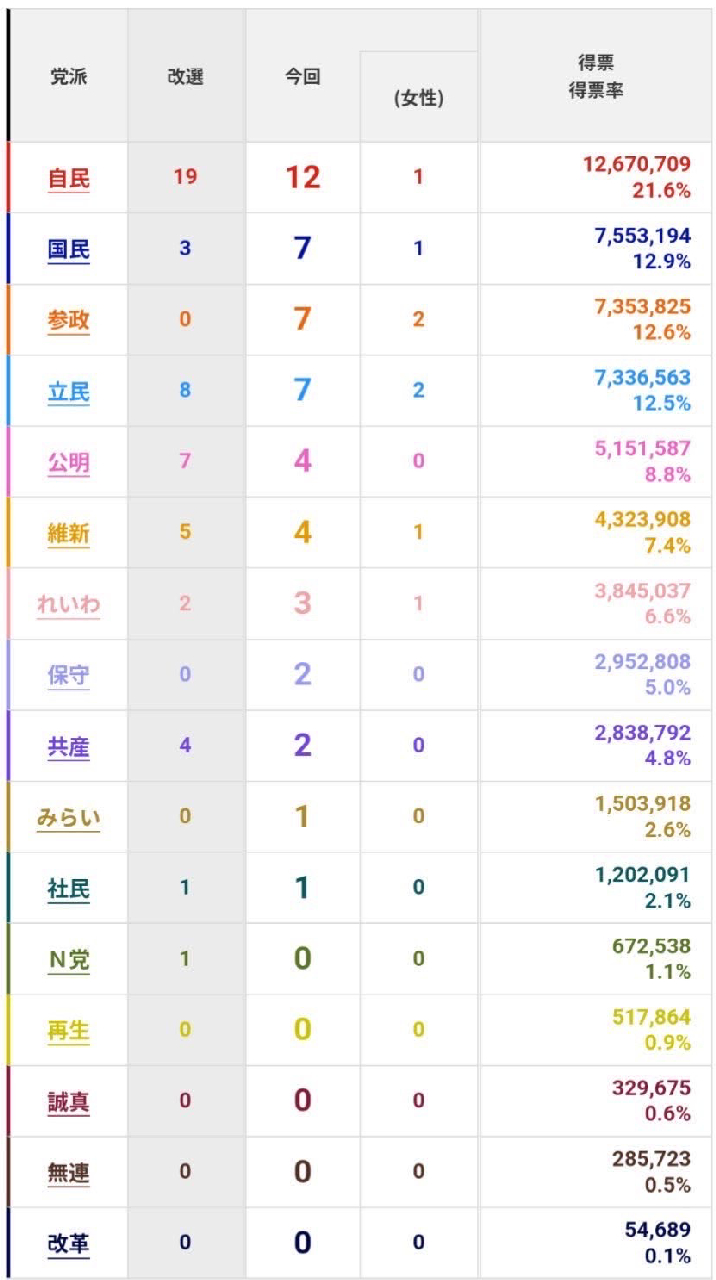Open the れいわ party link
Screen dimensions: 716x1280
click(x=68, y=605)
